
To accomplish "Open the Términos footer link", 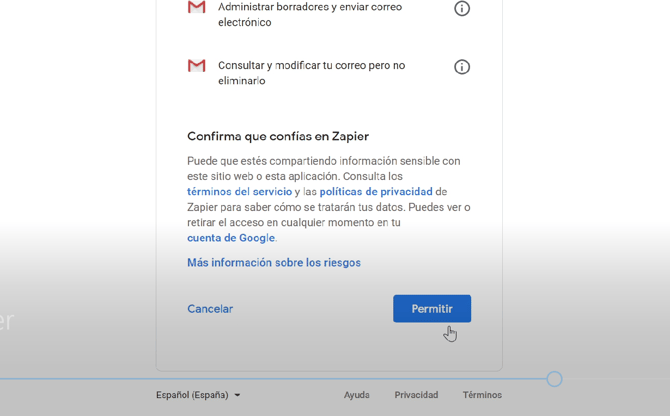I will coord(482,395).
